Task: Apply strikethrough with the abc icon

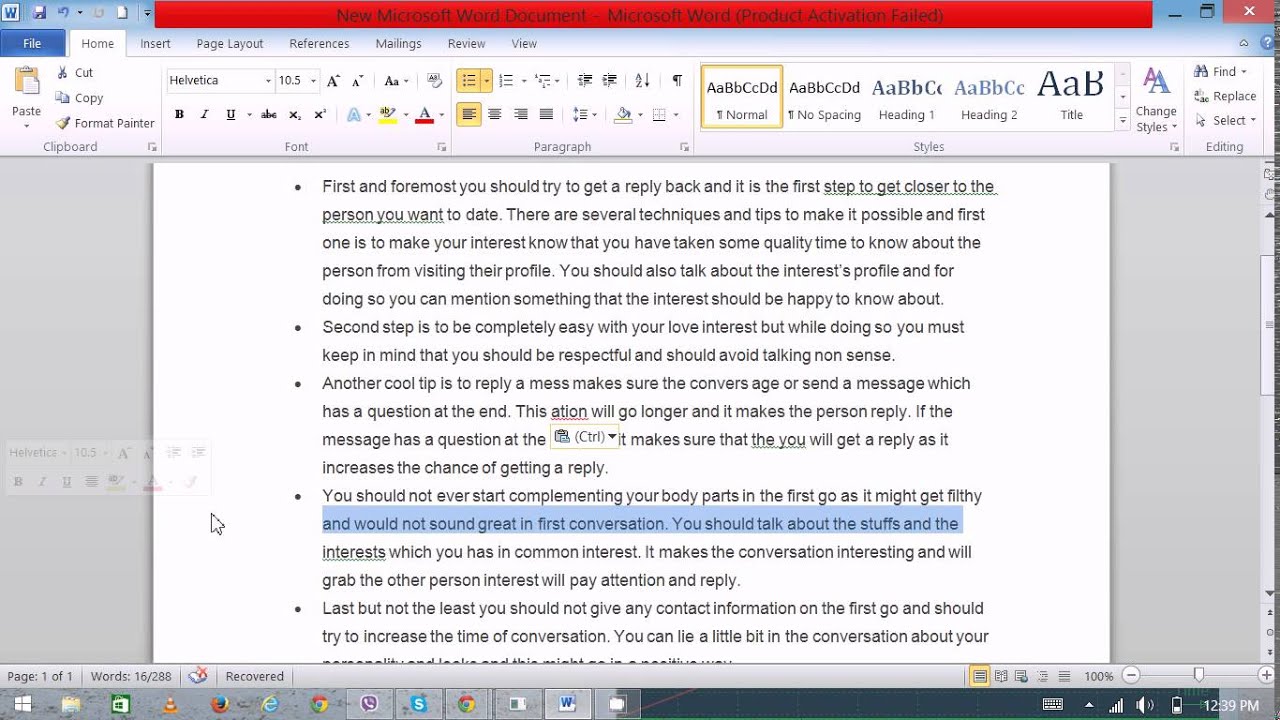Action: (x=268, y=115)
